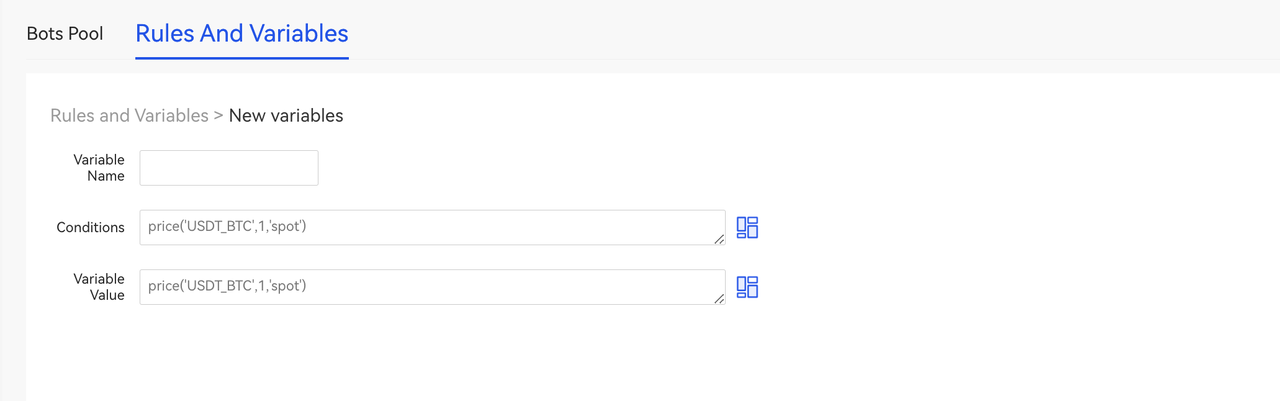Image resolution: width=1280 pixels, height=401 pixels.
Task: Click the Conditions field label
Action: click(x=91, y=228)
